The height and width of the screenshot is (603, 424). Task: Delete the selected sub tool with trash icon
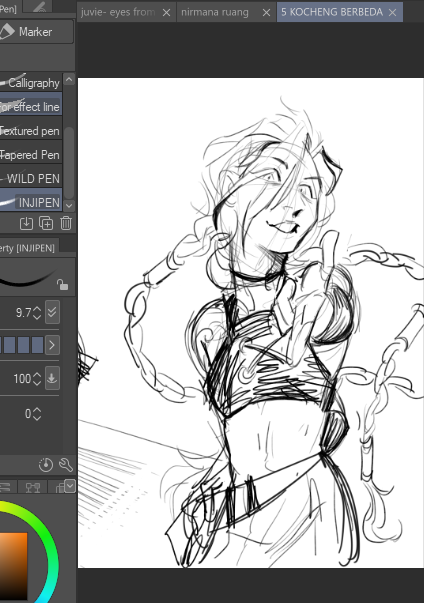click(x=66, y=223)
